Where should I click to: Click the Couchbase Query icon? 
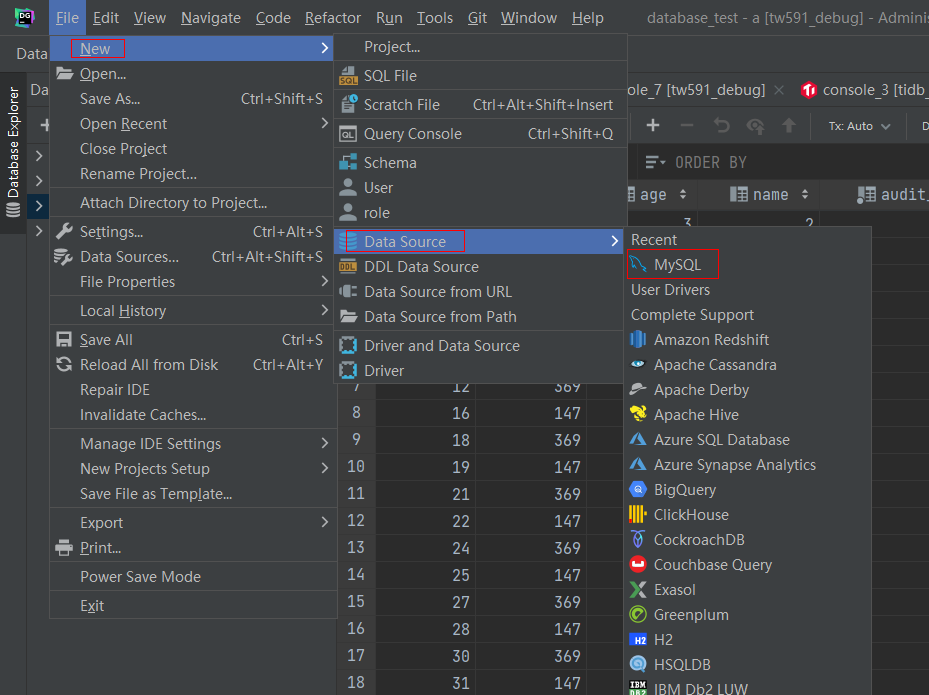tap(638, 564)
